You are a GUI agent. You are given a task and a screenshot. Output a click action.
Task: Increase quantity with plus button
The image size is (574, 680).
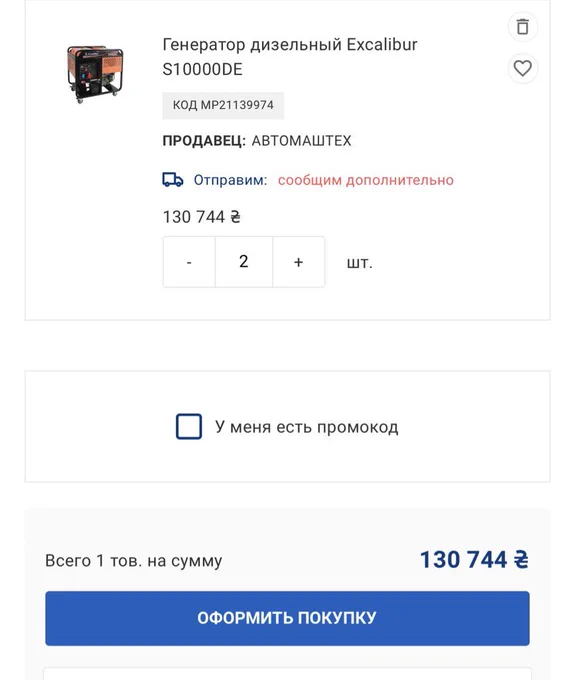coord(298,262)
